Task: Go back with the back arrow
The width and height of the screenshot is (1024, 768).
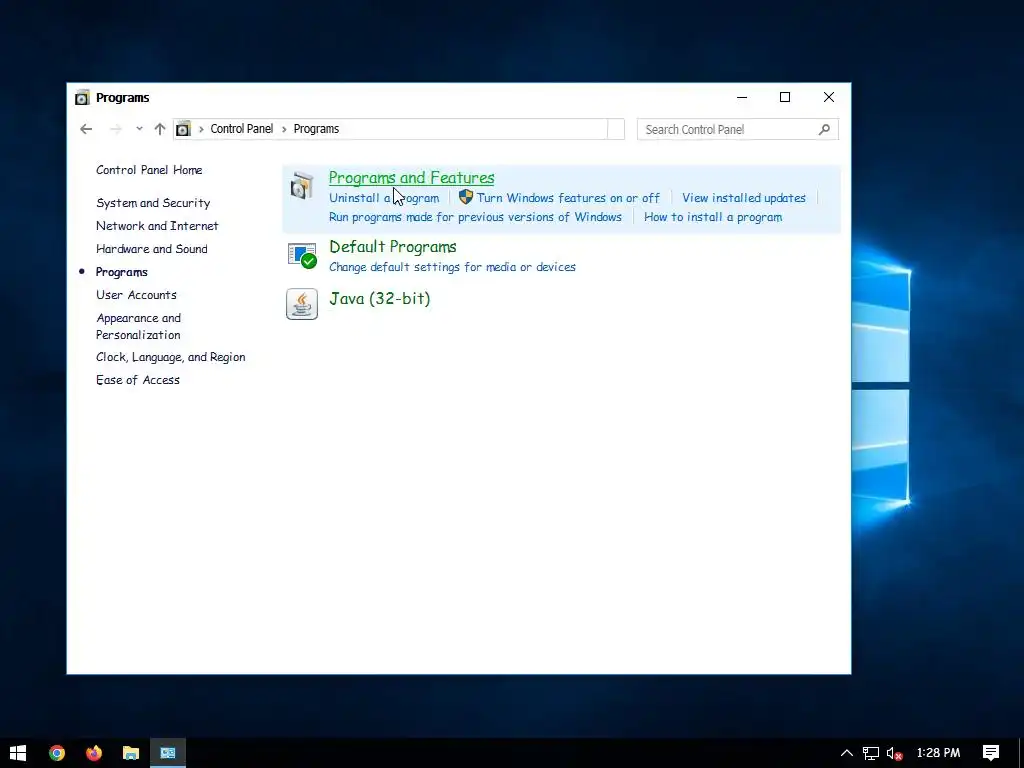Action: point(86,129)
